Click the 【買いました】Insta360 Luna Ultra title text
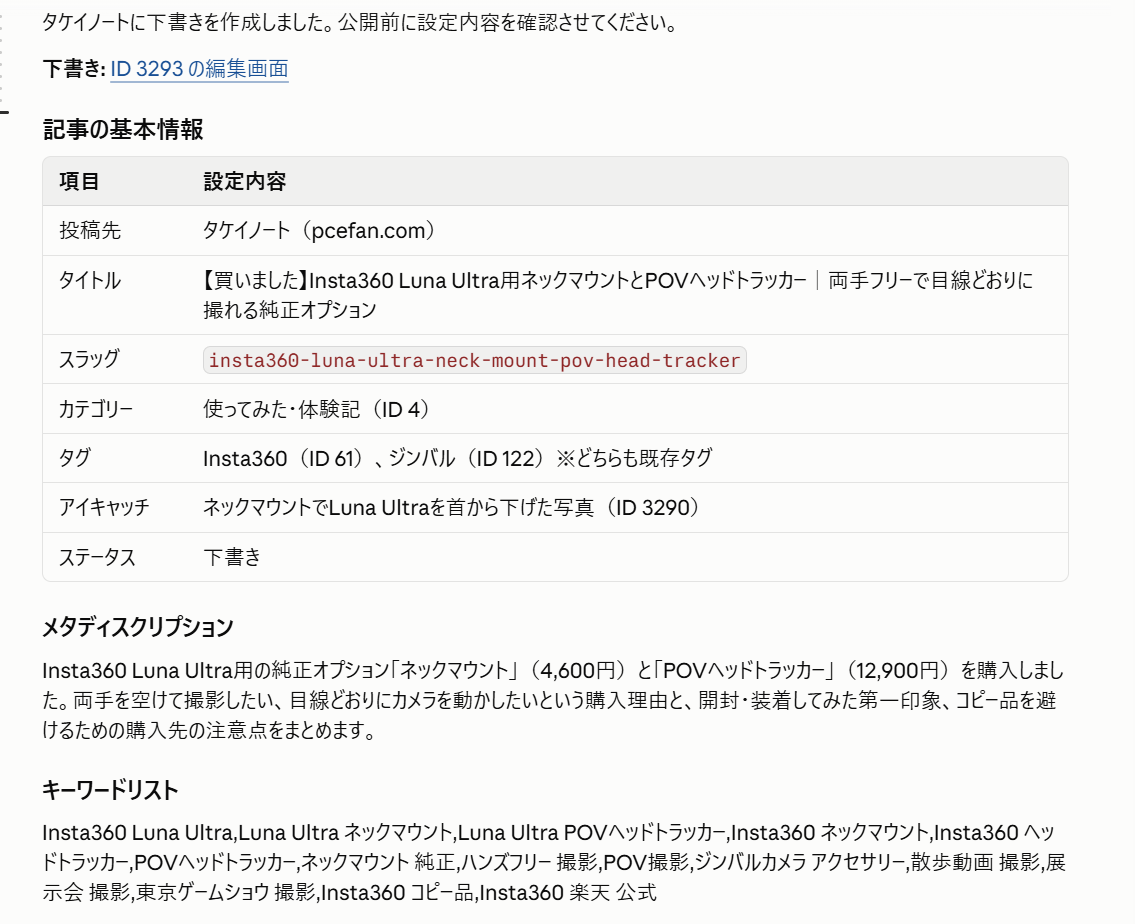This screenshot has height=924, width=1135. click(x=618, y=294)
